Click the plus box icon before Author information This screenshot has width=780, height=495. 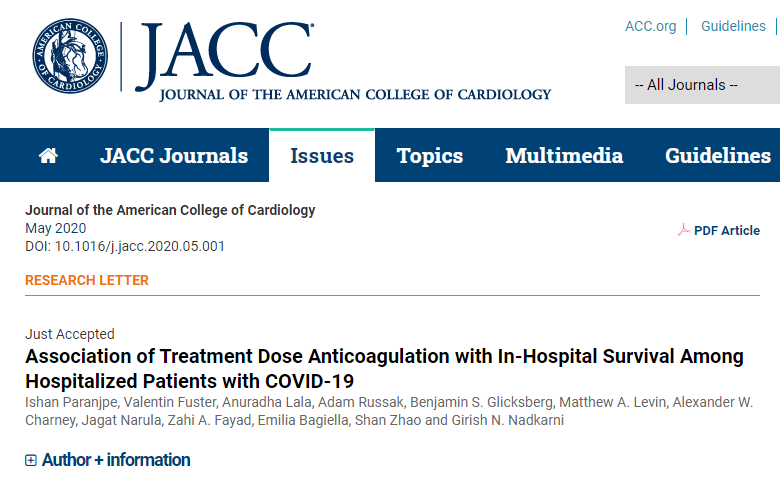pos(31,460)
